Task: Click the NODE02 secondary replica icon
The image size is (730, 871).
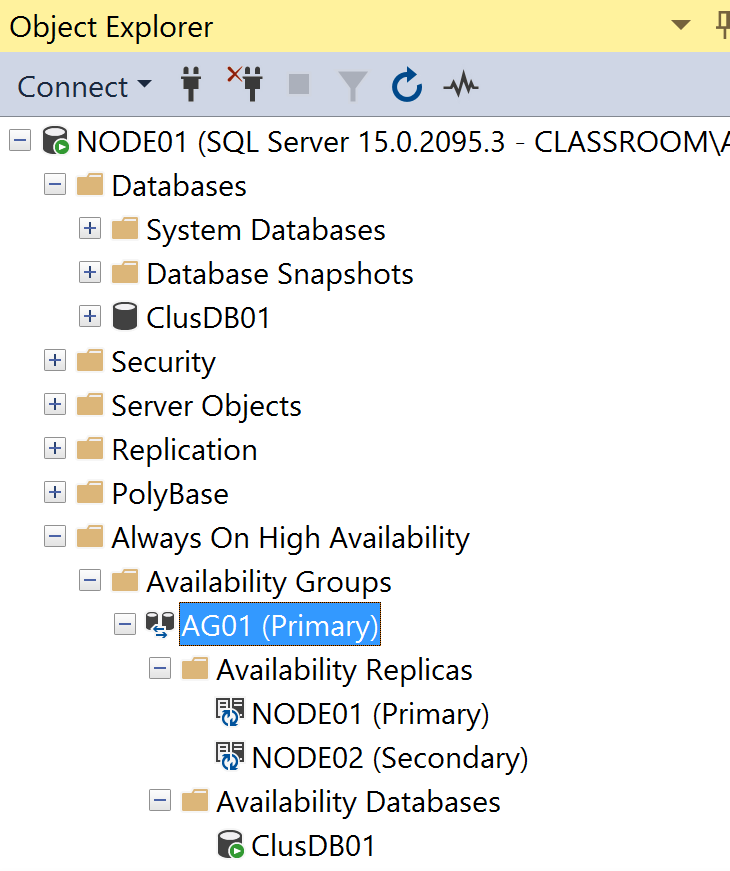Action: click(230, 758)
